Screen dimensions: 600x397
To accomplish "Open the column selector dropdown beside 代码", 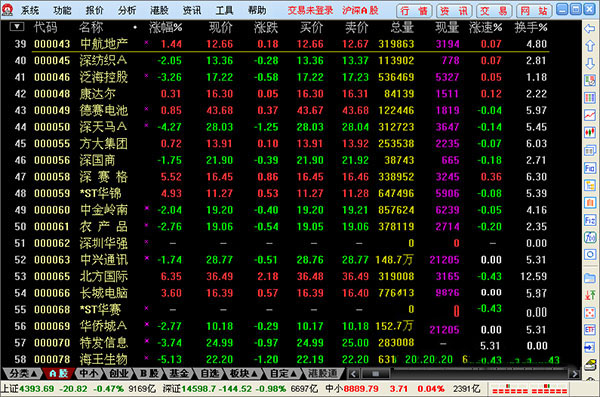I will (16, 27).
